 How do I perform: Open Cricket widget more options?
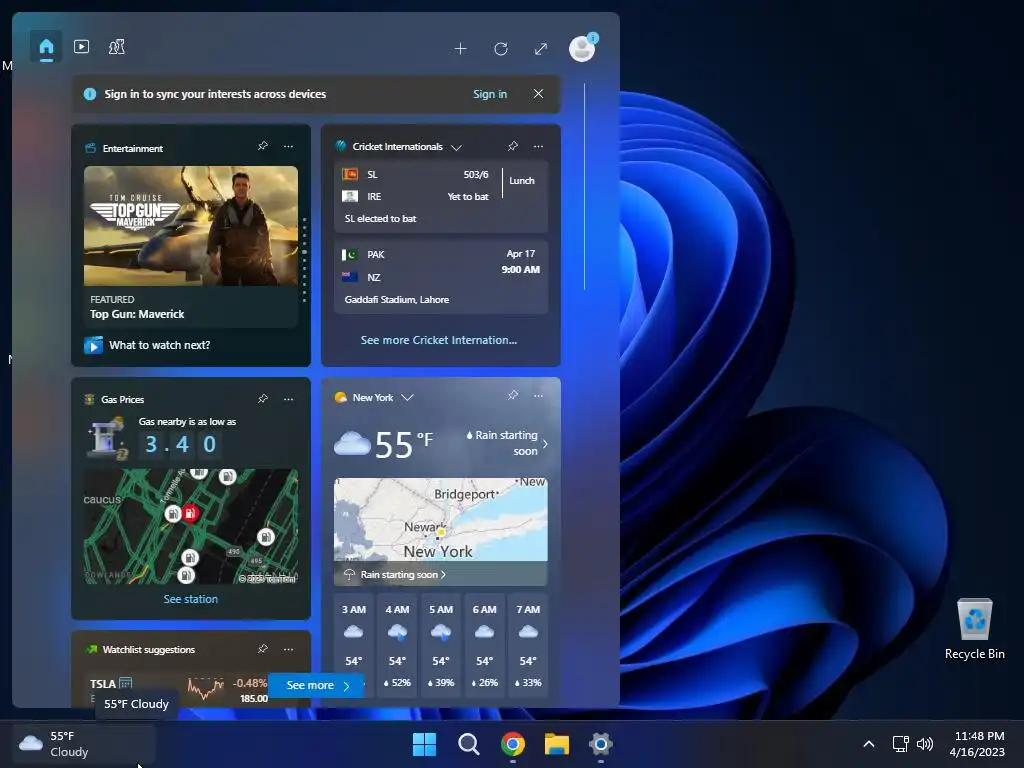coord(538,146)
